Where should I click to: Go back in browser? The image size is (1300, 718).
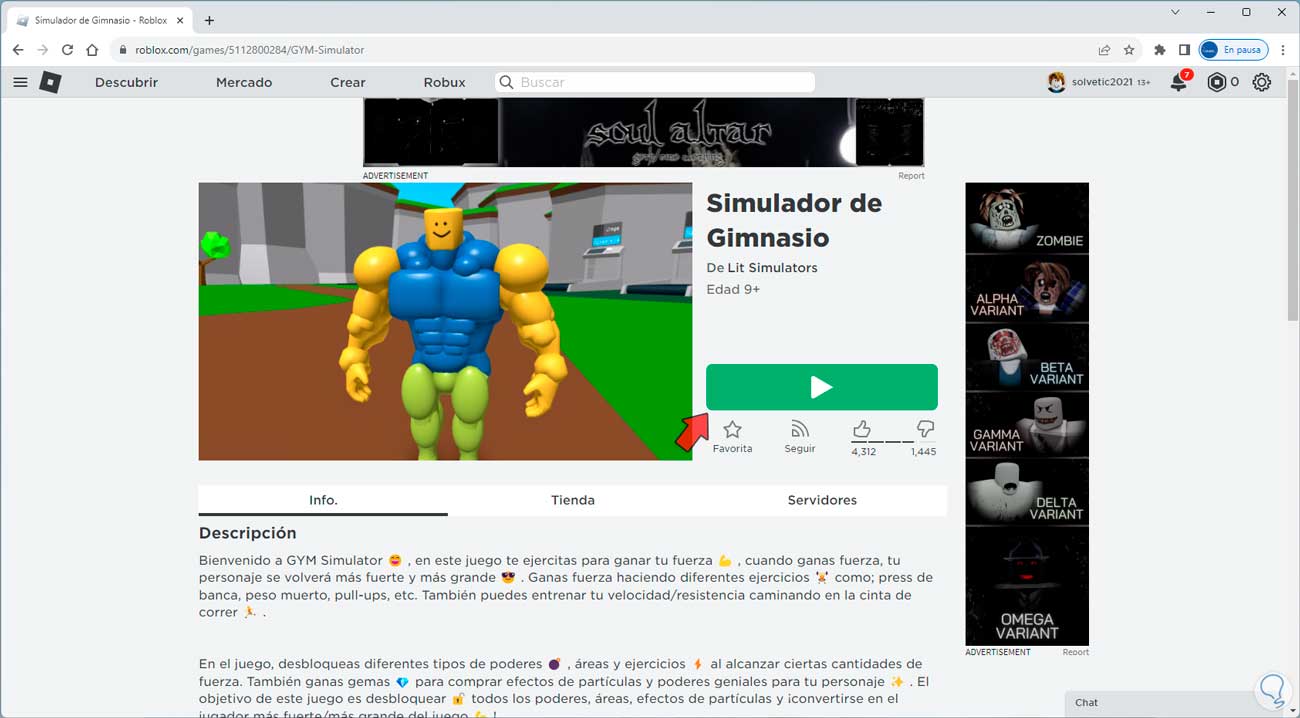click(x=18, y=50)
